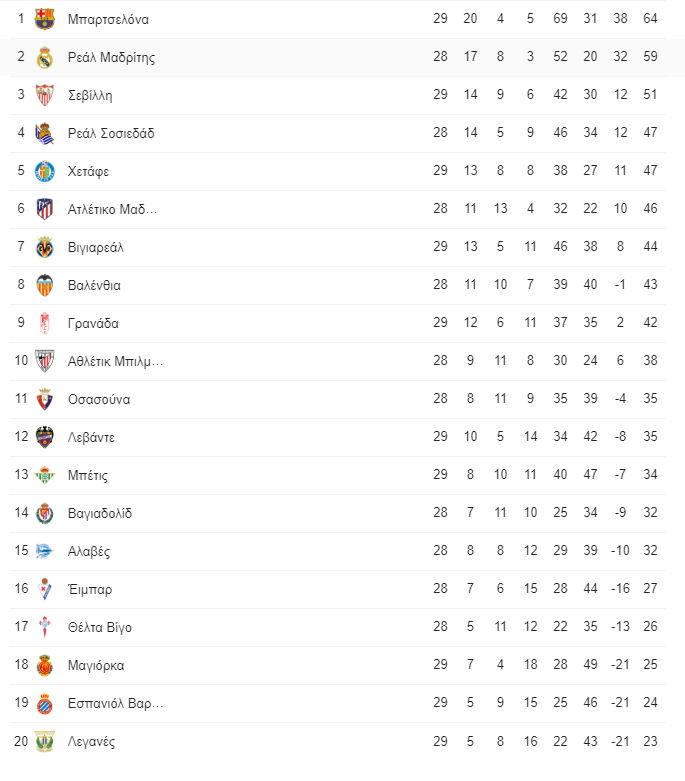Click the Barcelona club crest icon
Screen dimensions: 685x781
[x=44, y=19]
